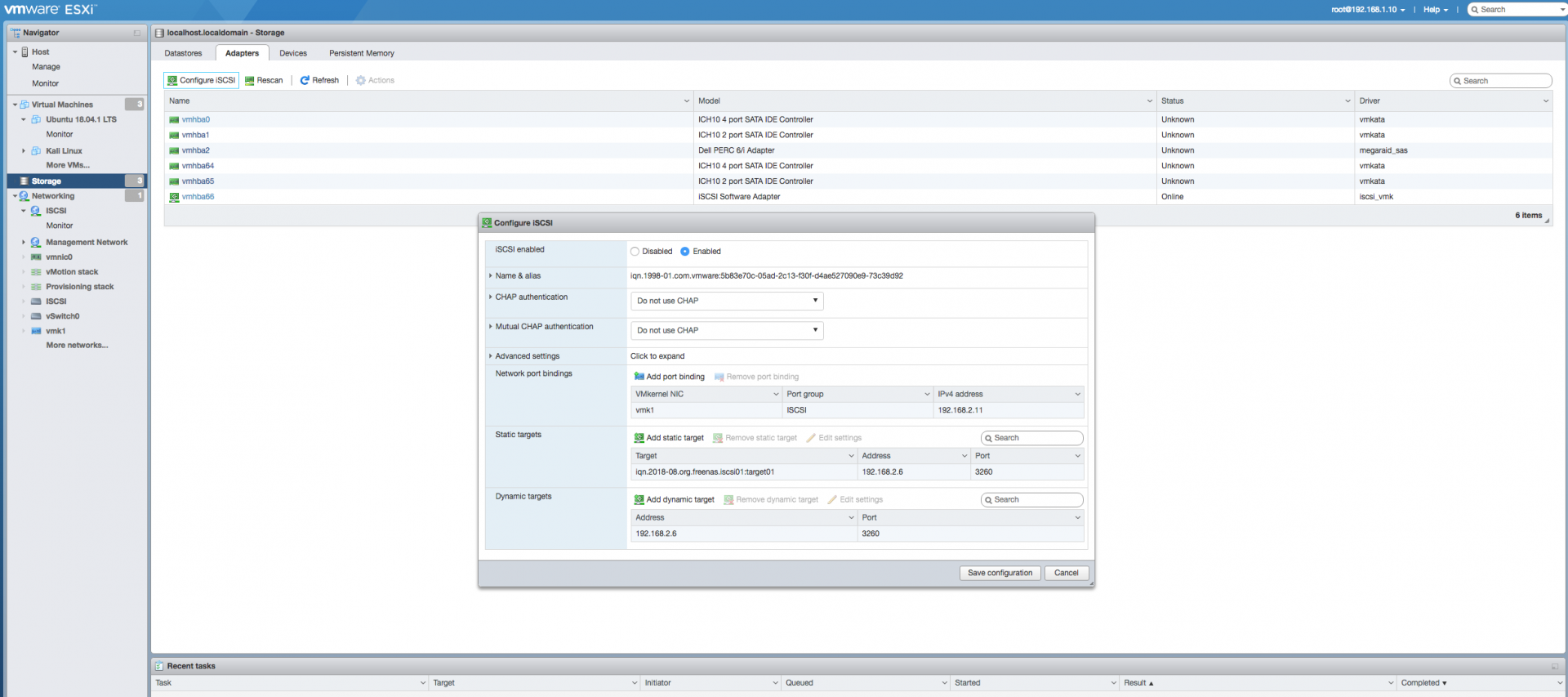Image resolution: width=1568 pixels, height=697 pixels.
Task: Click the Networking icon in Navigator
Action: [x=24, y=196]
